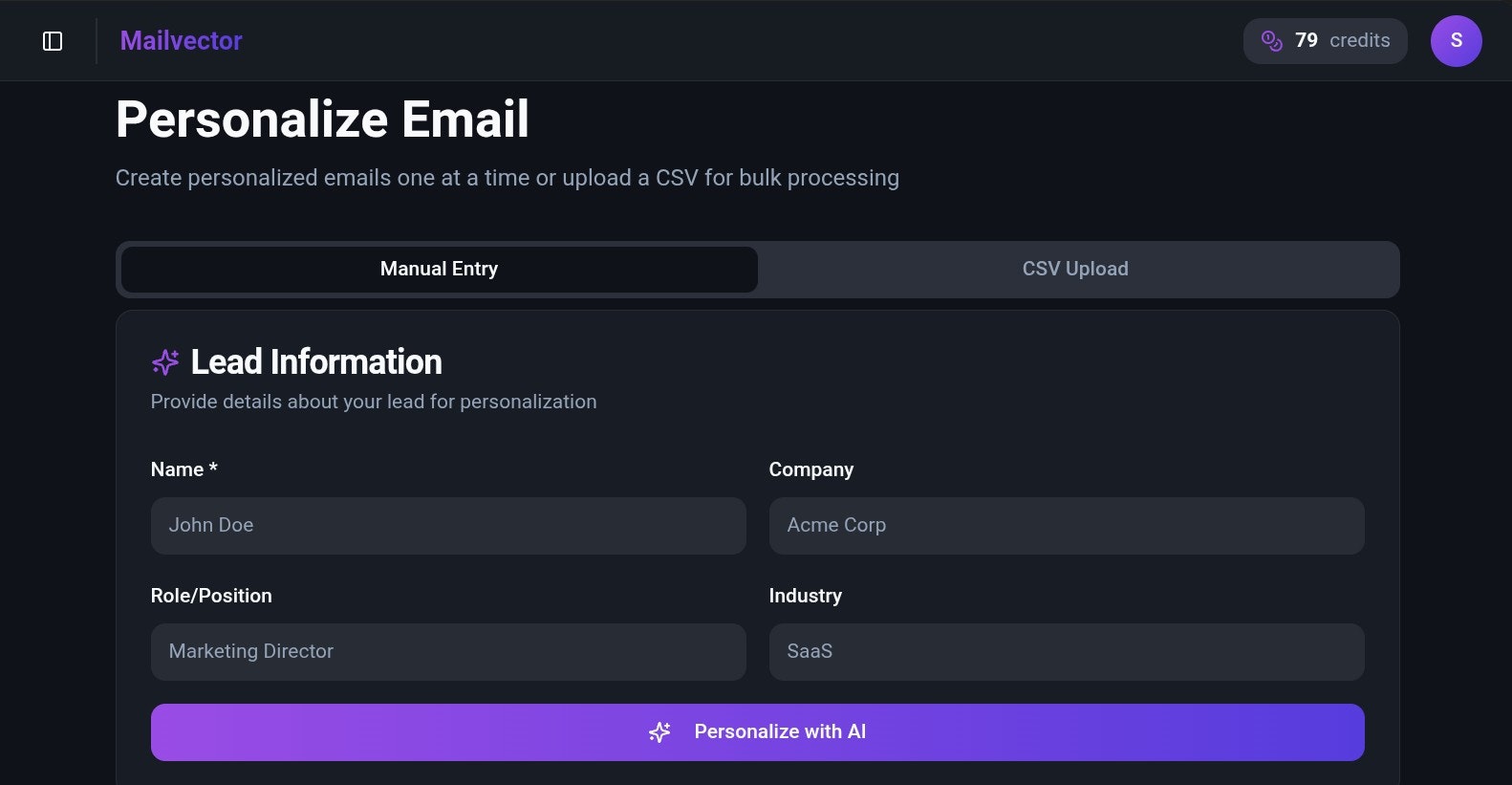Open the Mailvector home link
1512x785 pixels.
[x=181, y=41]
